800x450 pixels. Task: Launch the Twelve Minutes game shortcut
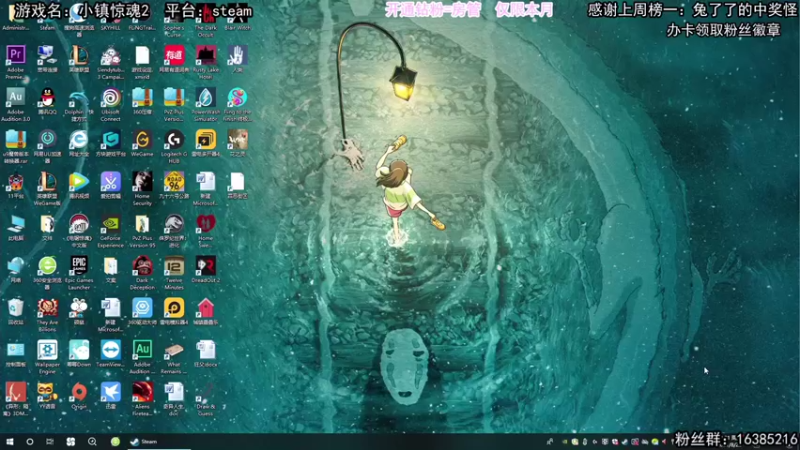tap(174, 266)
